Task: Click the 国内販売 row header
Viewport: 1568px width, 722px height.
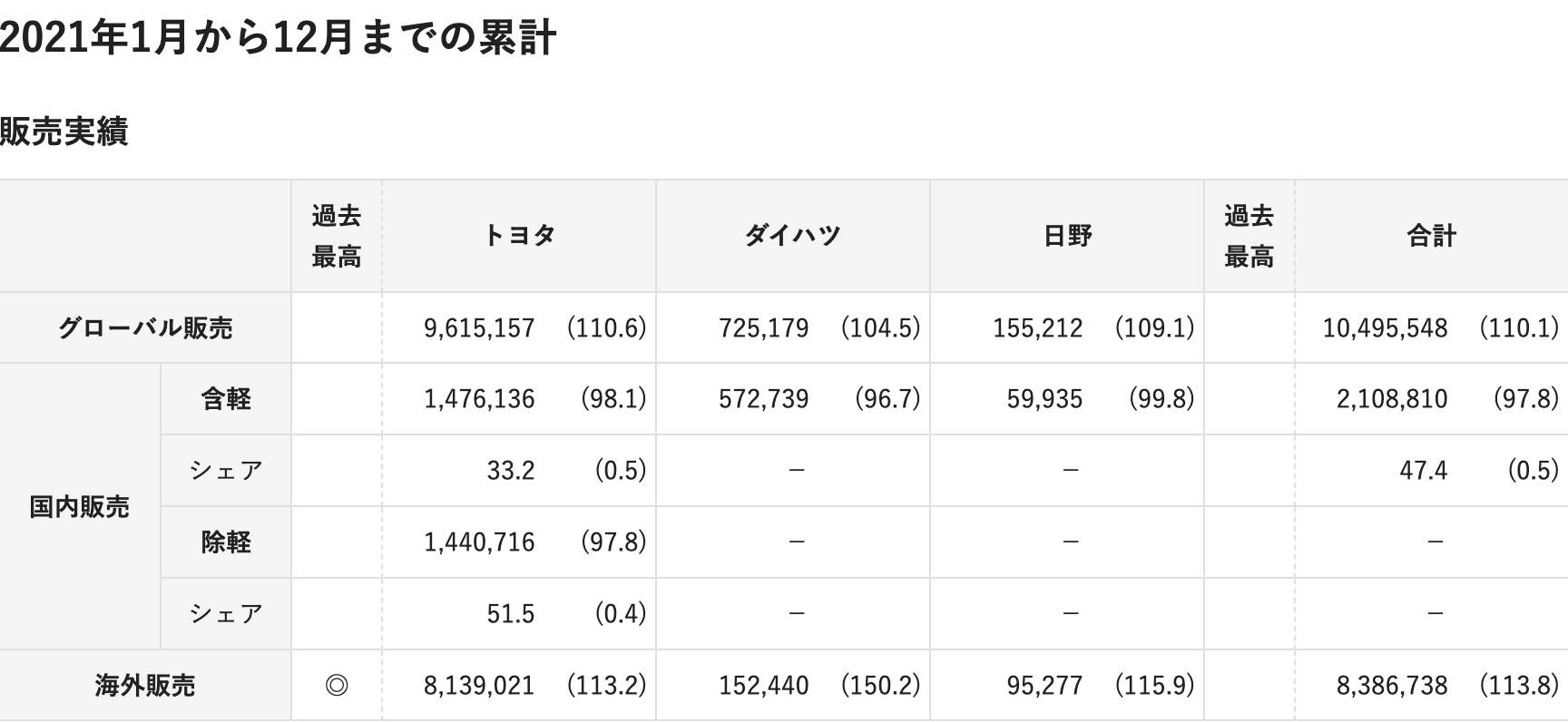Action: coord(80,506)
